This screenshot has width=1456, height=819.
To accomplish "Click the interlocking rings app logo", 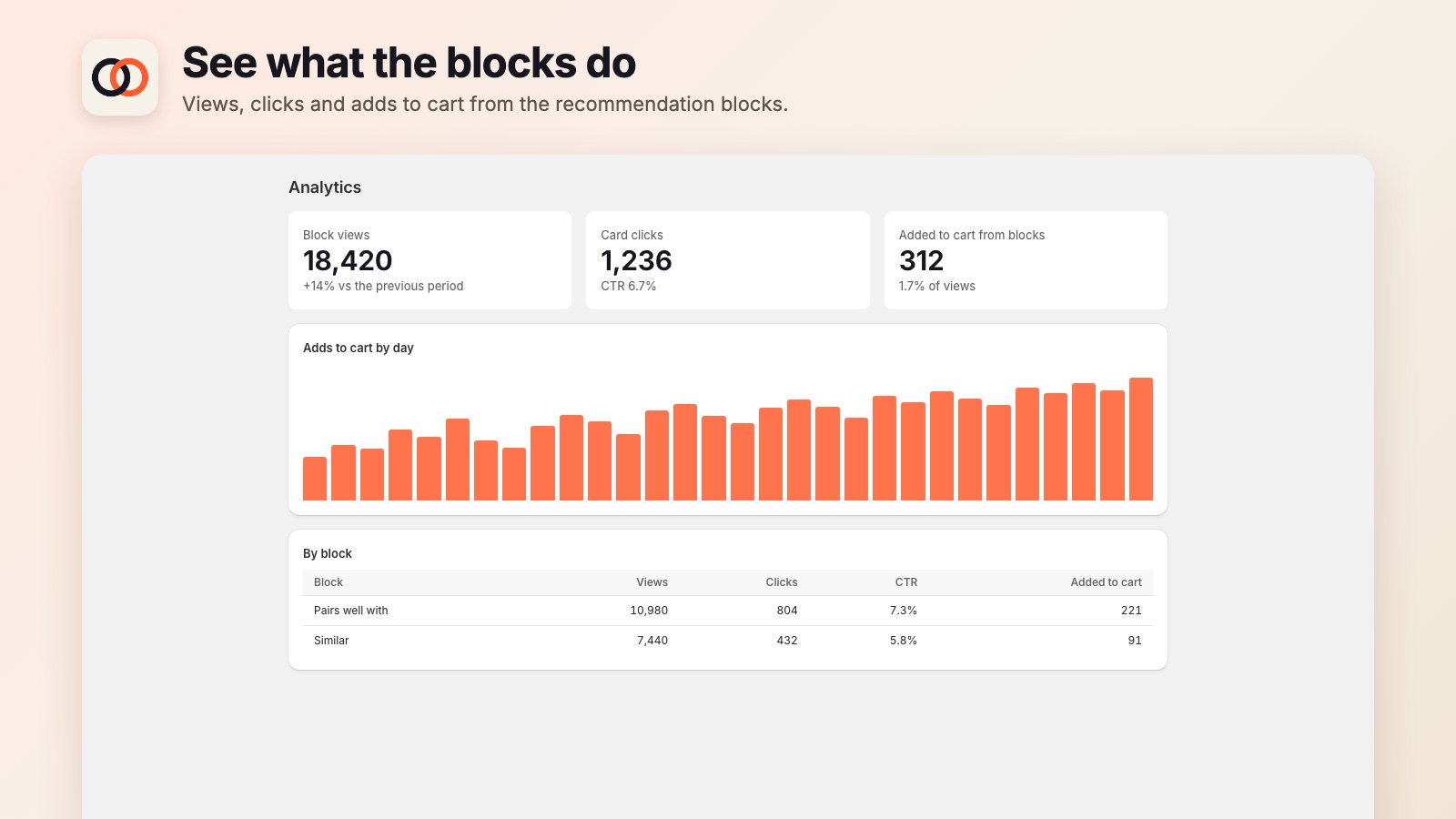I will pyautogui.click(x=120, y=77).
